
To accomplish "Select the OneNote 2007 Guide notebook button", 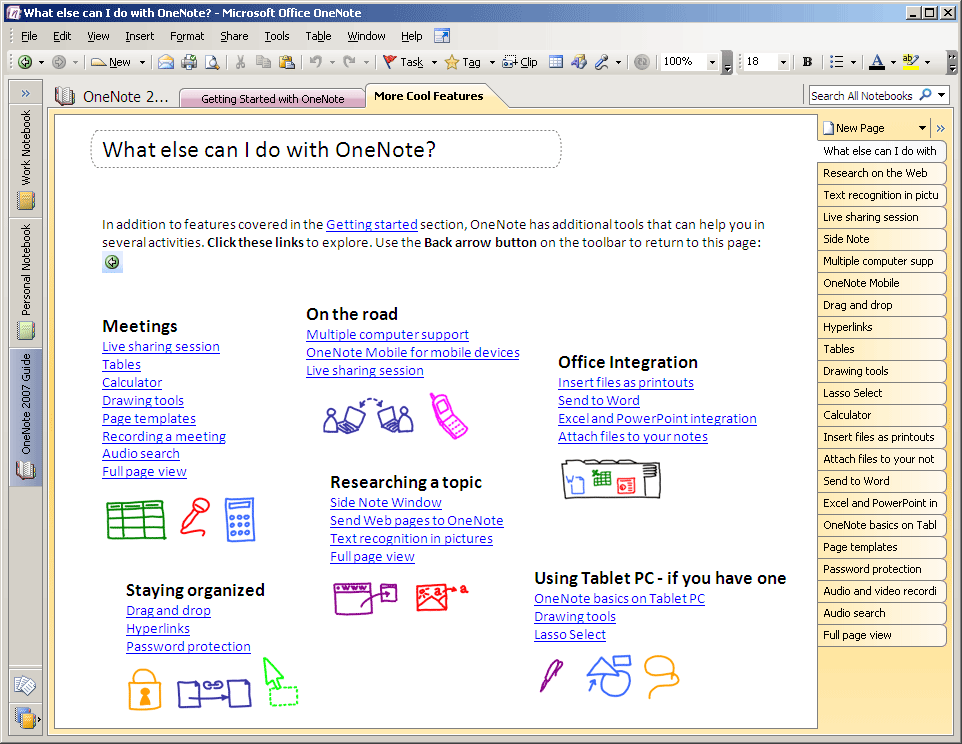I will pos(26,418).
